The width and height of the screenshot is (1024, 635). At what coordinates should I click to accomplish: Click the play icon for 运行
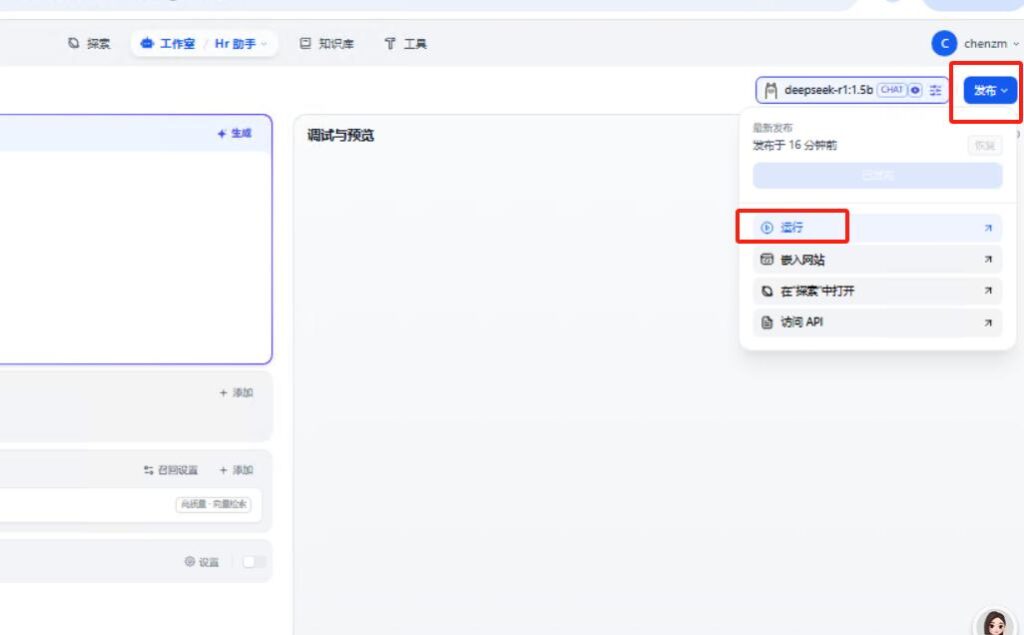(767, 228)
